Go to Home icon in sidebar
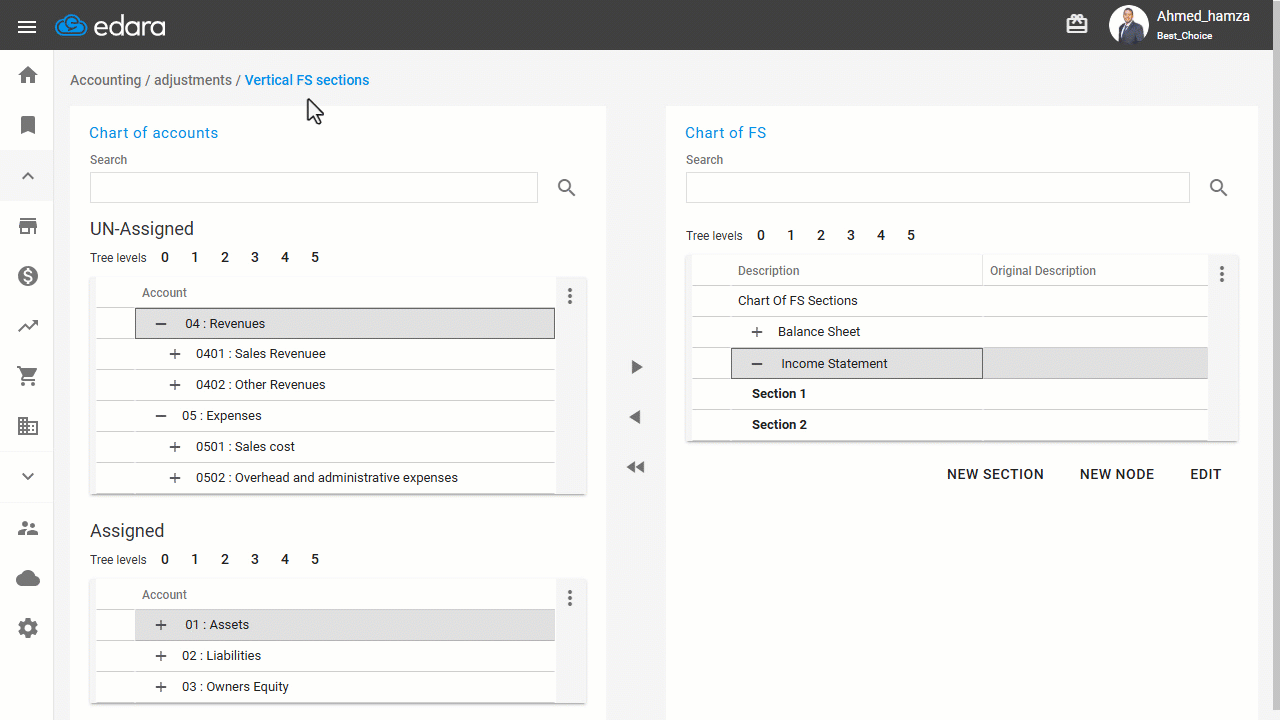The height and width of the screenshot is (720, 1280). (28, 75)
